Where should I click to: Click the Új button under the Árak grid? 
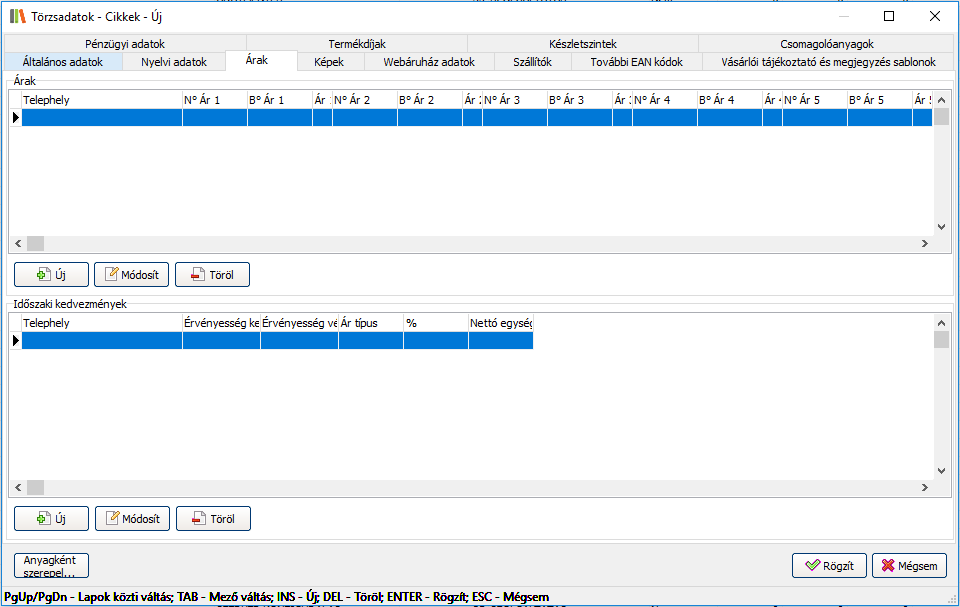(52, 275)
